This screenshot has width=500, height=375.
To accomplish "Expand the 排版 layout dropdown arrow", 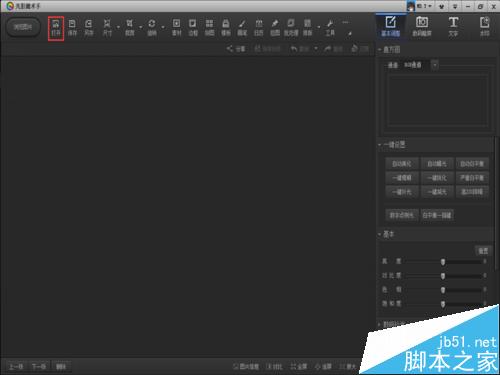I will click(x=319, y=27).
